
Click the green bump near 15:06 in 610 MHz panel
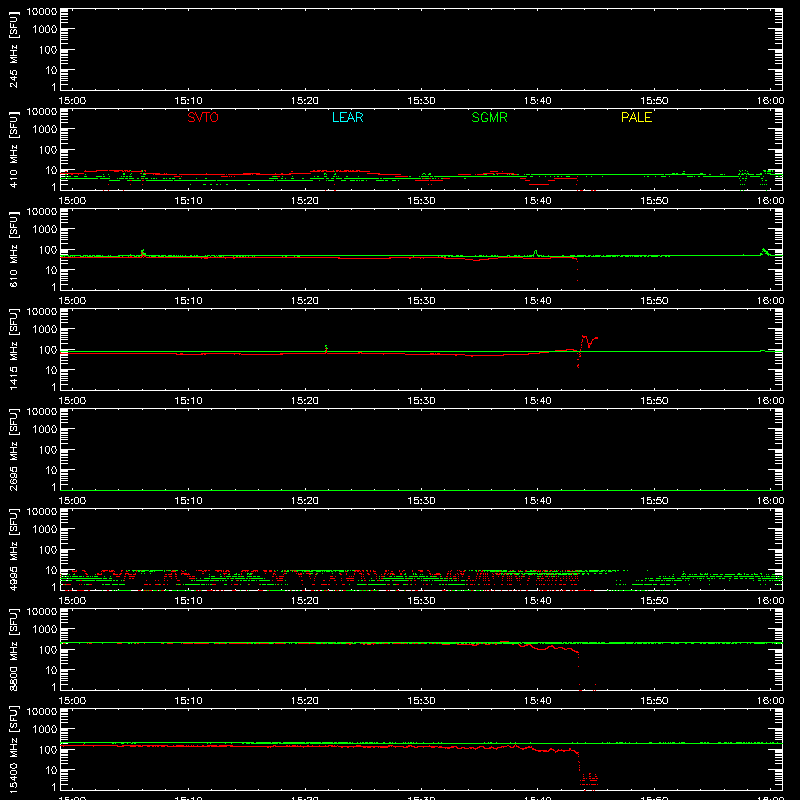[x=143, y=252]
